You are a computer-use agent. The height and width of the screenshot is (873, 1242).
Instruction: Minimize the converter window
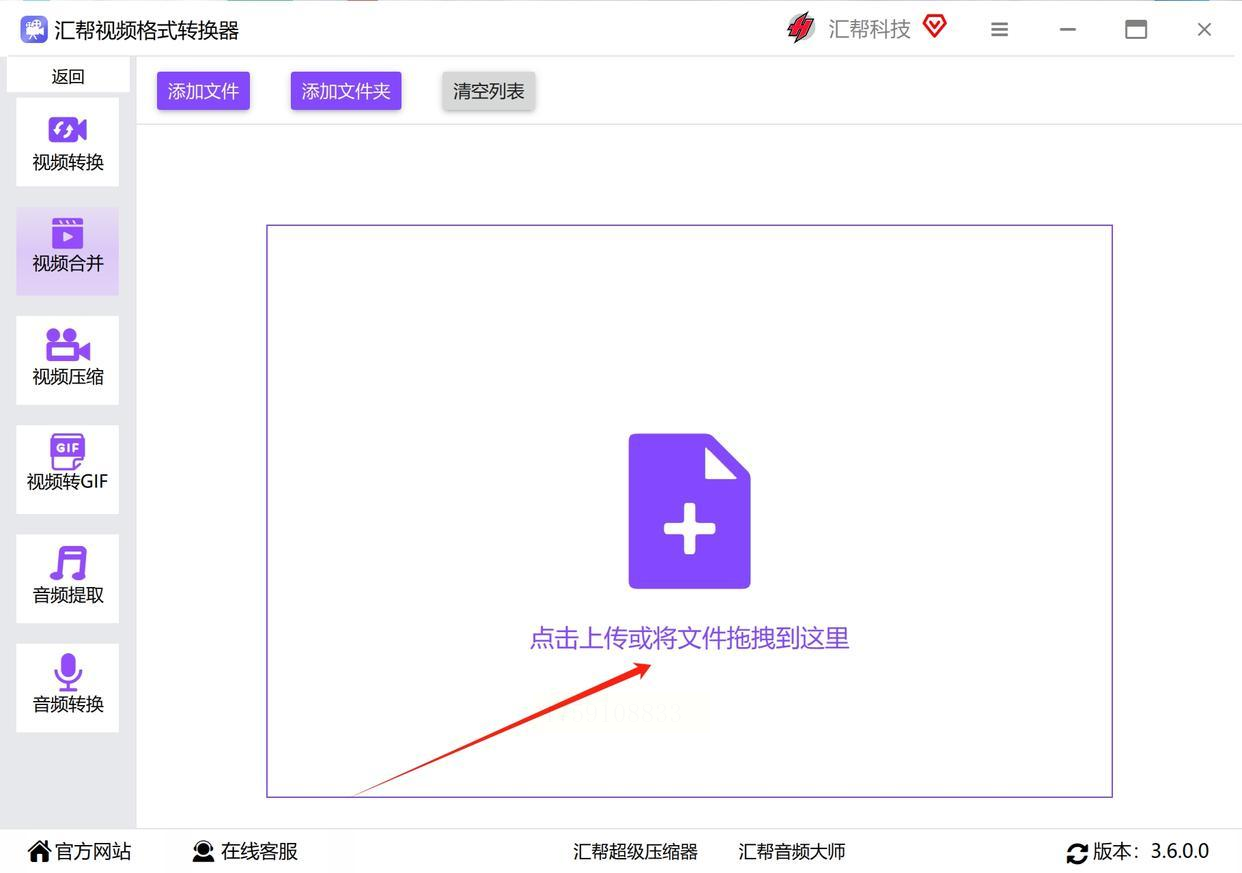pyautogui.click(x=1068, y=30)
